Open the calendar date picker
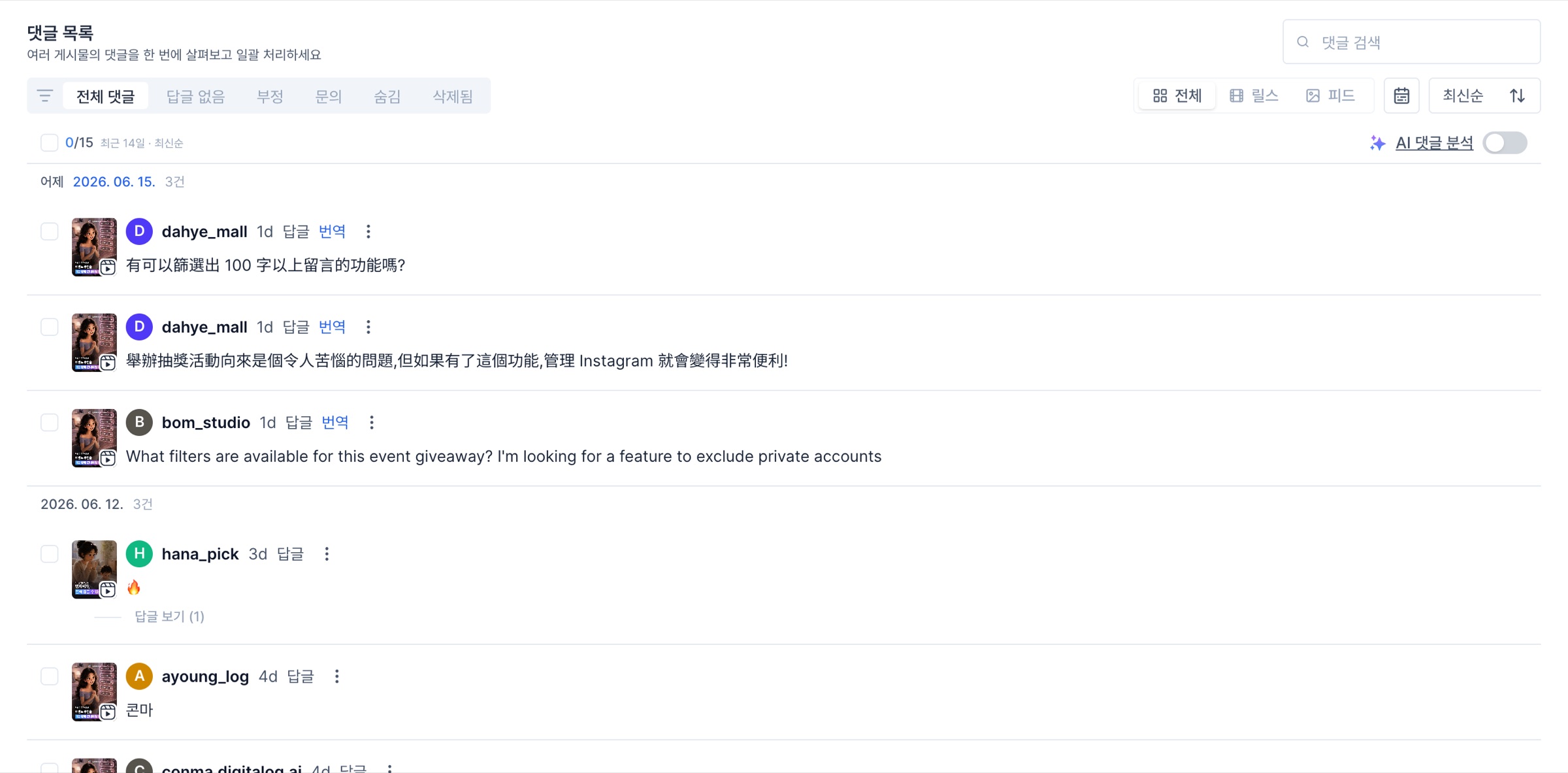The height and width of the screenshot is (773, 1568). pyautogui.click(x=1401, y=96)
